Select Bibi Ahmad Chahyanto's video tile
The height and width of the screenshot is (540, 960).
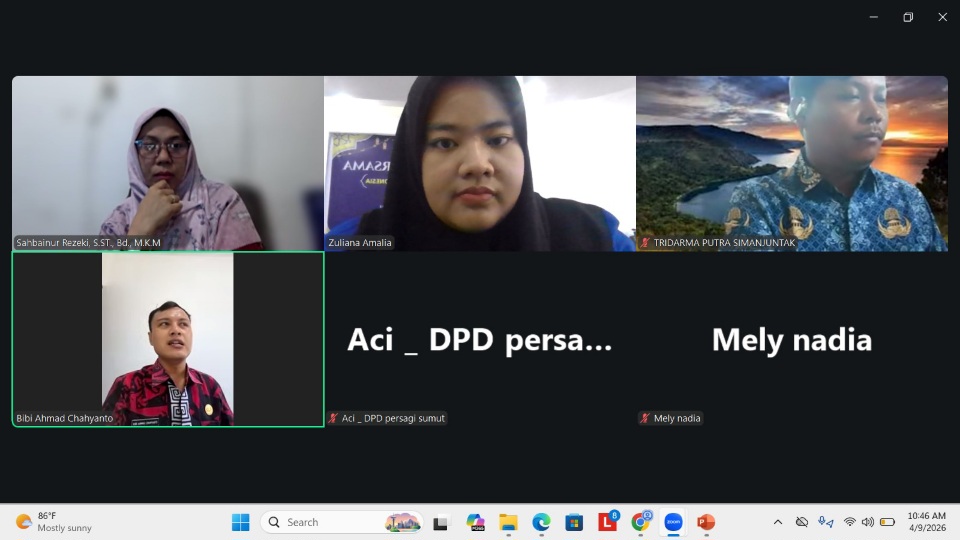(168, 339)
